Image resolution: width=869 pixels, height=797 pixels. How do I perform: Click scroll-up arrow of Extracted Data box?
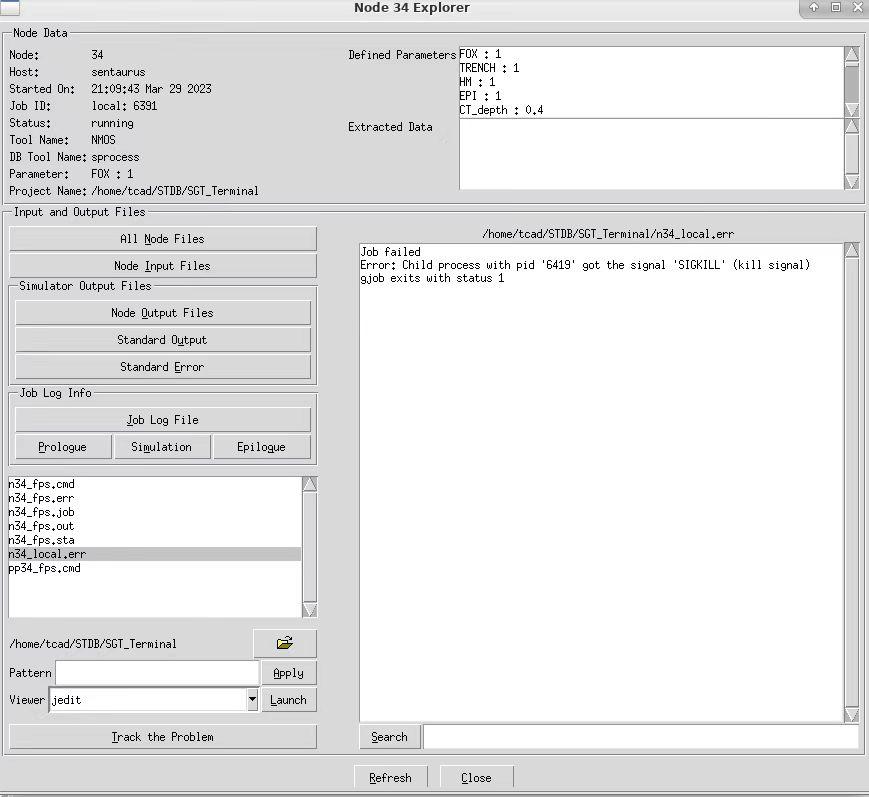pyautogui.click(x=852, y=126)
